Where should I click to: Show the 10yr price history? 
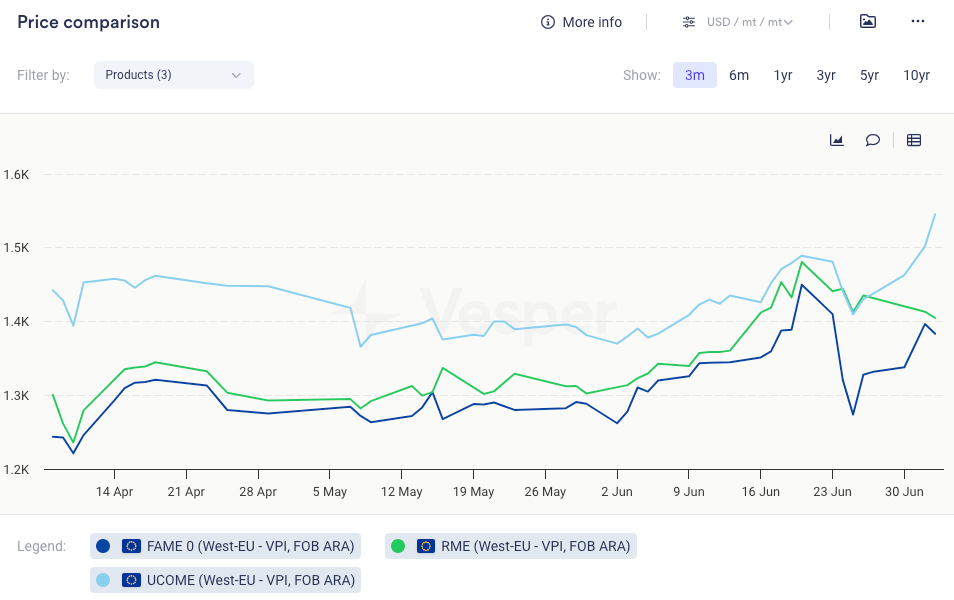coord(916,75)
